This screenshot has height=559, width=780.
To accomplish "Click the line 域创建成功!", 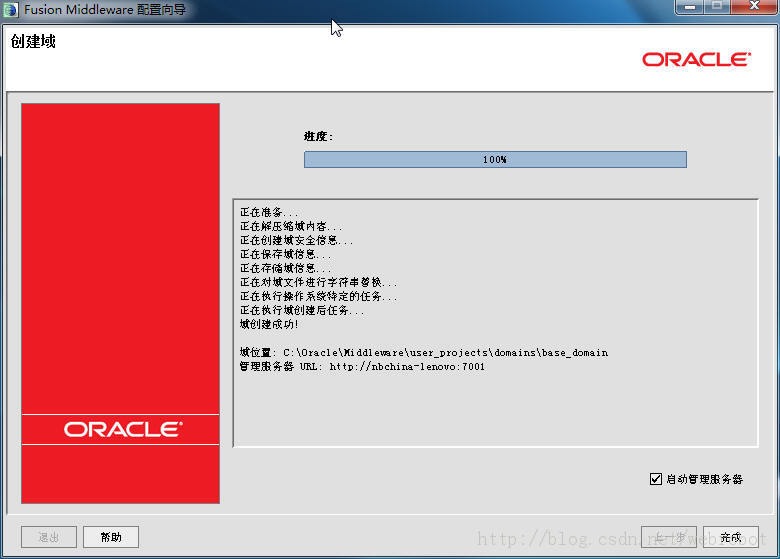I will coord(269,324).
